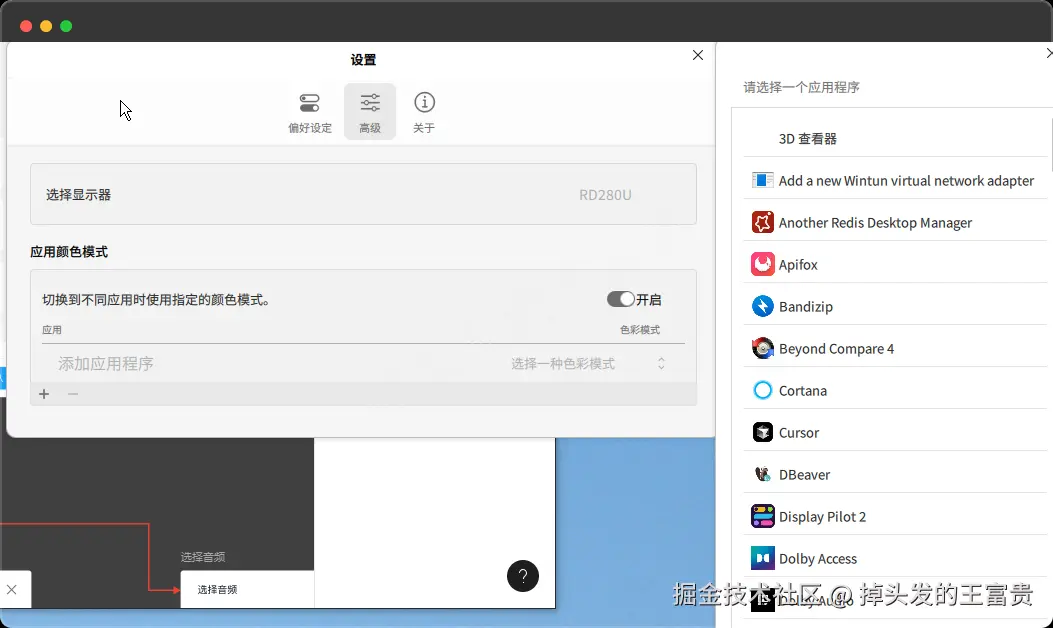Pick Another Redis Desktop Manager
The image size is (1053, 628).
[x=895, y=222]
